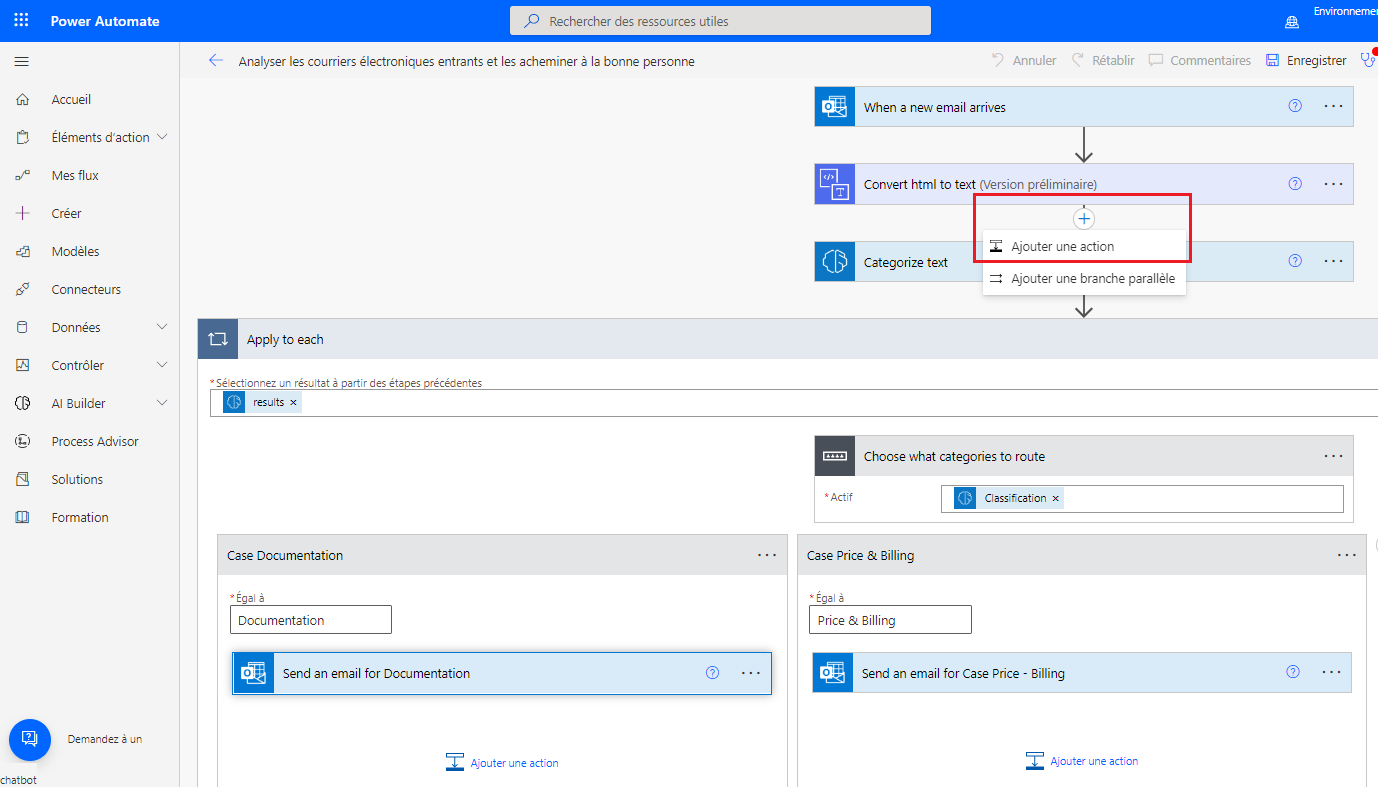Expand the Send an email for Documentation step
This screenshot has width=1378, height=787.
(x=502, y=673)
